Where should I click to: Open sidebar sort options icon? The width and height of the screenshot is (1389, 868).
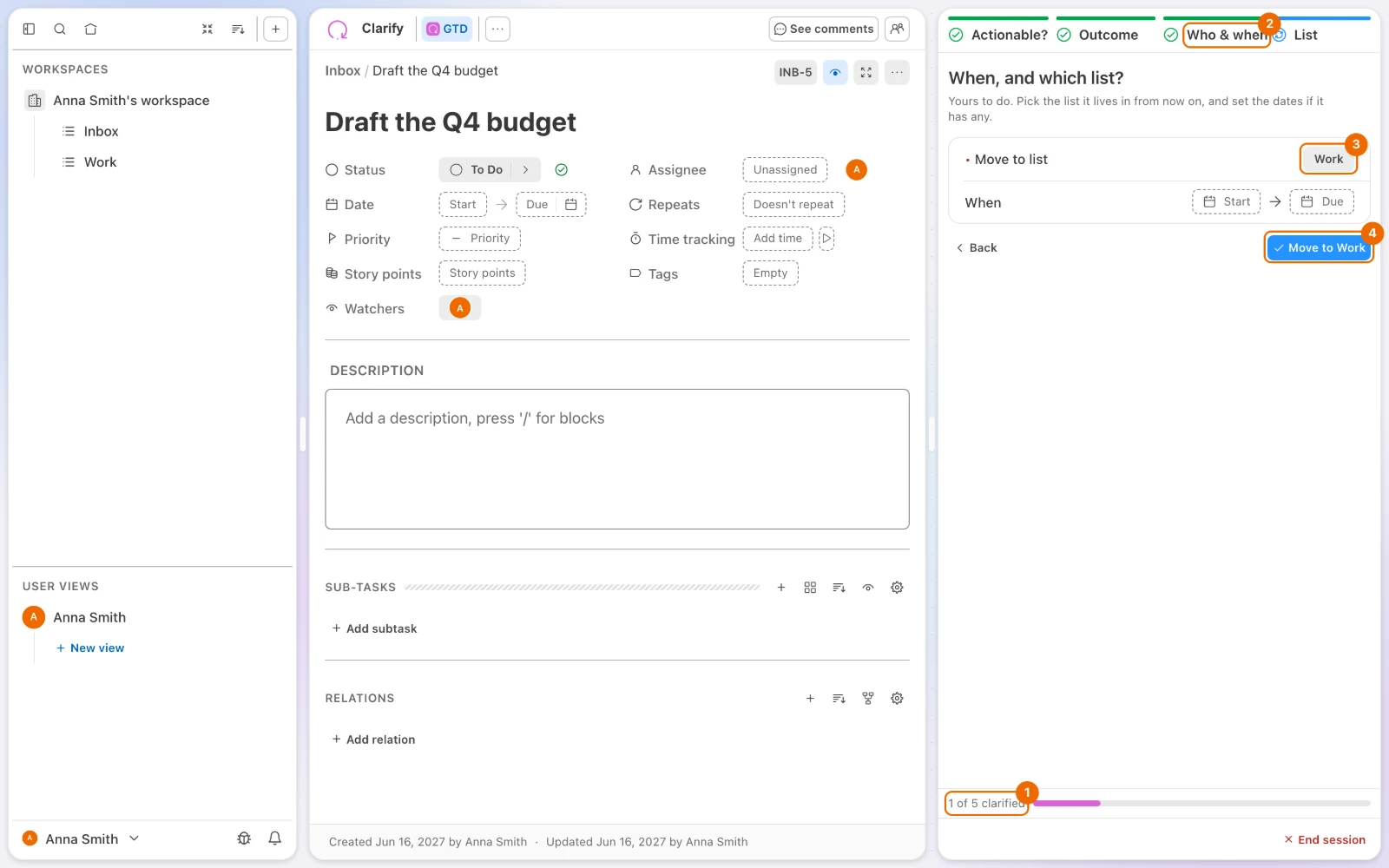click(x=238, y=29)
